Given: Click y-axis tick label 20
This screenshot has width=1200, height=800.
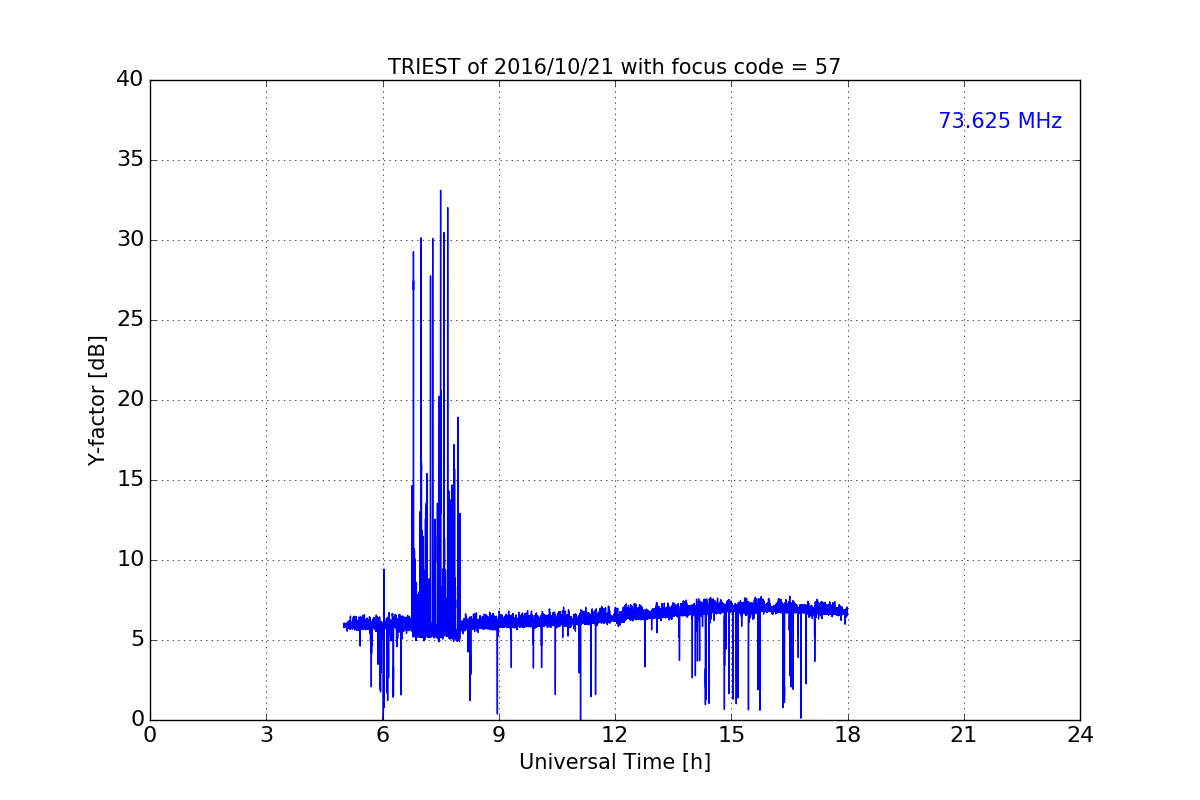Looking at the screenshot, I should [130, 400].
